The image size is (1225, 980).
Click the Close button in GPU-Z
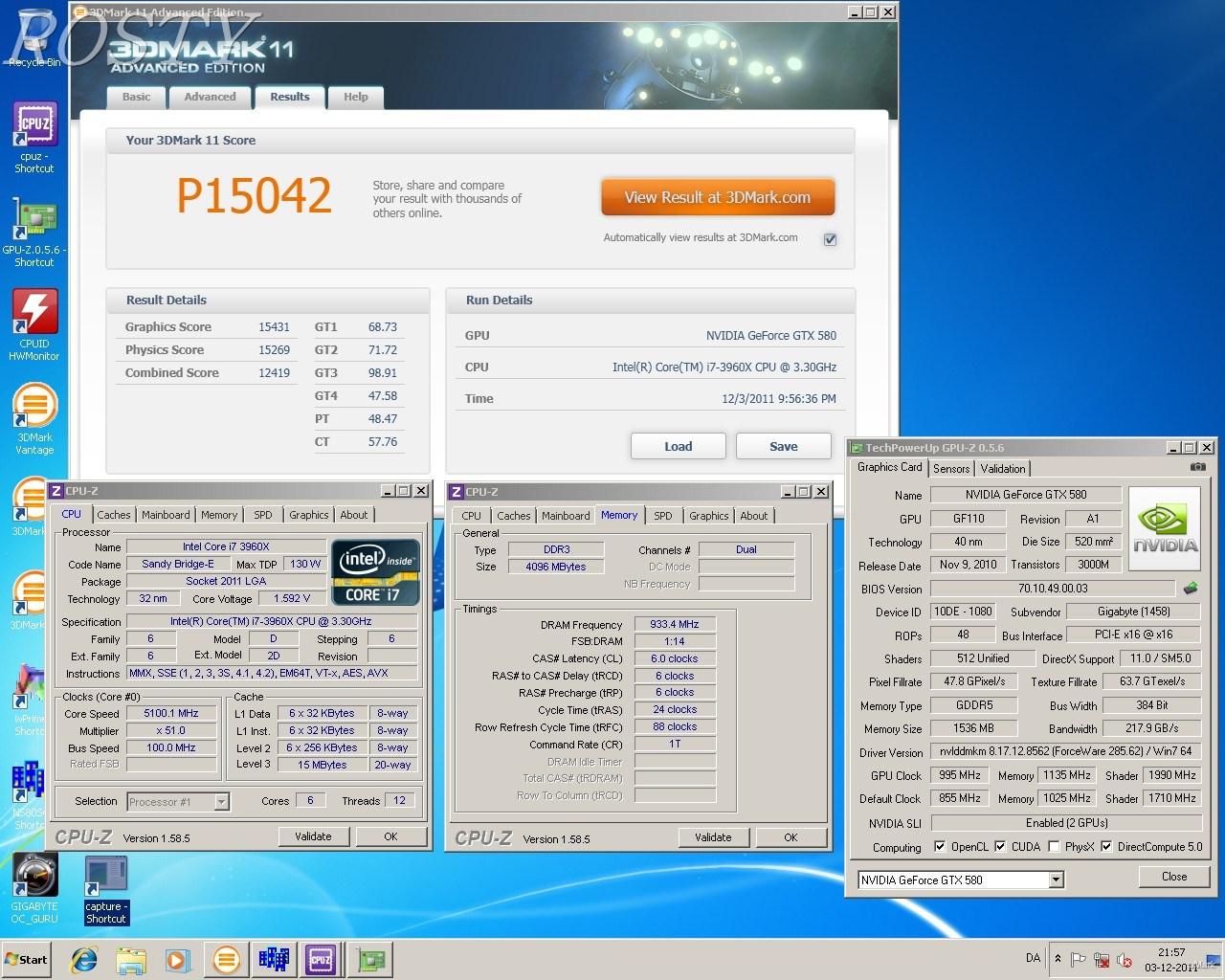pos(1174,877)
